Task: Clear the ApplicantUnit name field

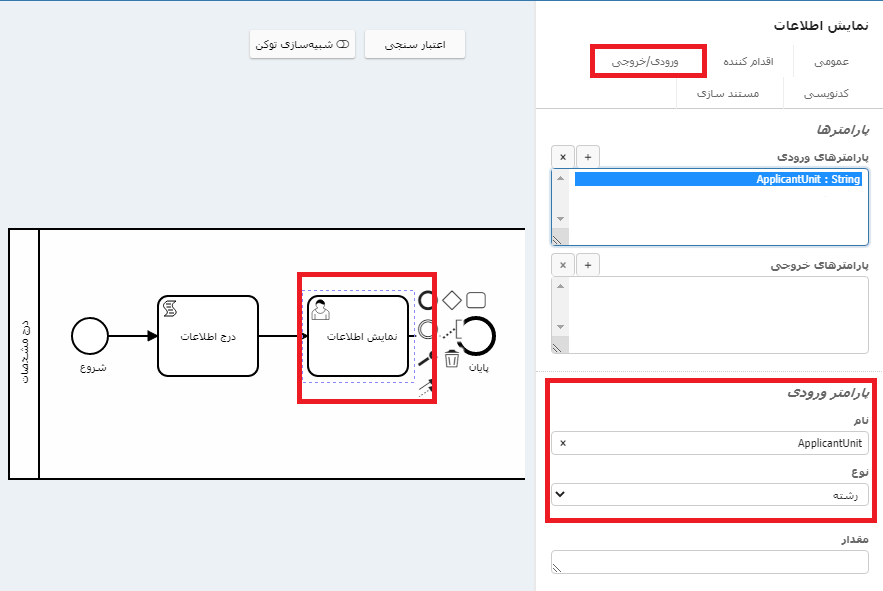Action: pyautogui.click(x=562, y=443)
